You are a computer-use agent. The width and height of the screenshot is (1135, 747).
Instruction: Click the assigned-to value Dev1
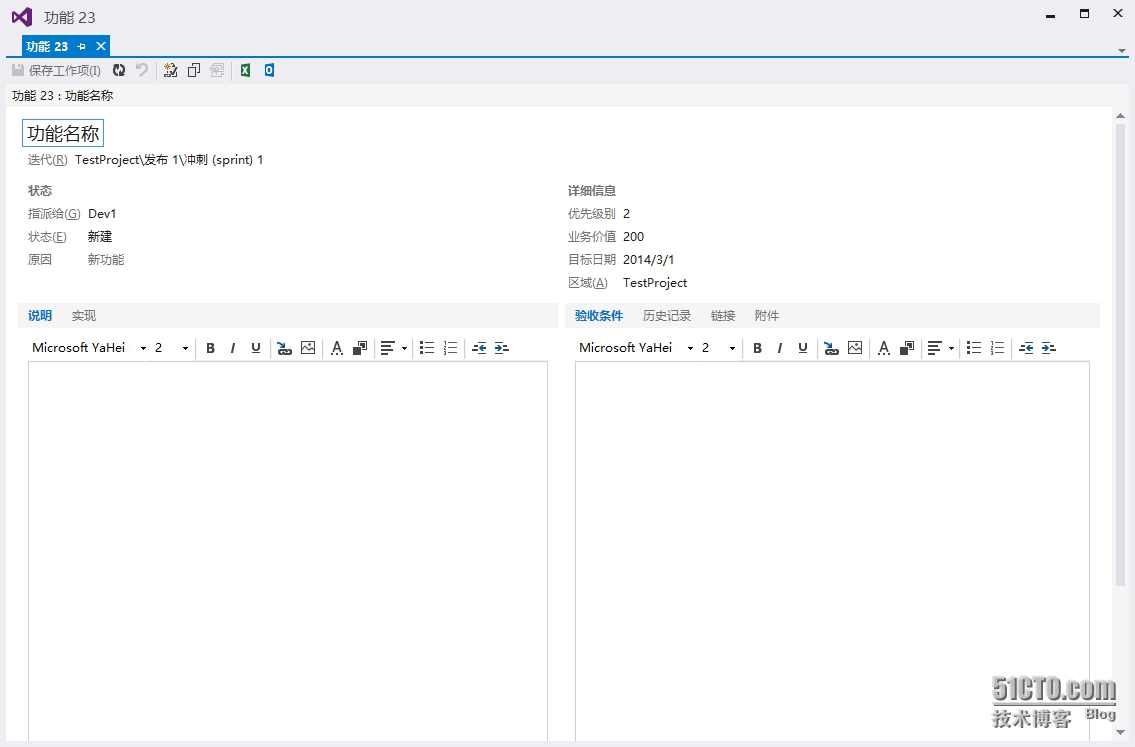[102, 214]
